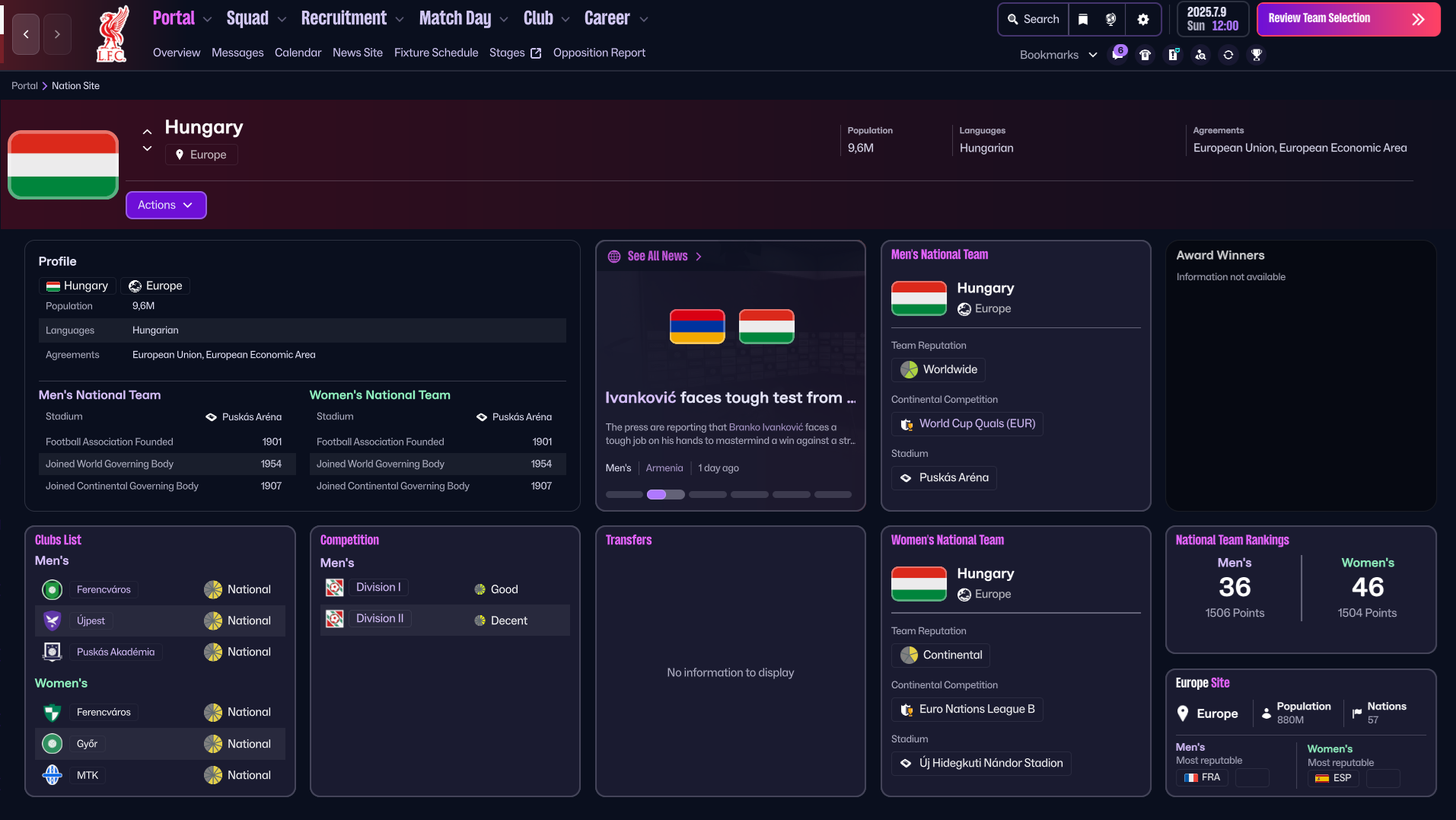The image size is (1456, 820).
Task: Click the Liverpool club crest logo
Action: (112, 35)
